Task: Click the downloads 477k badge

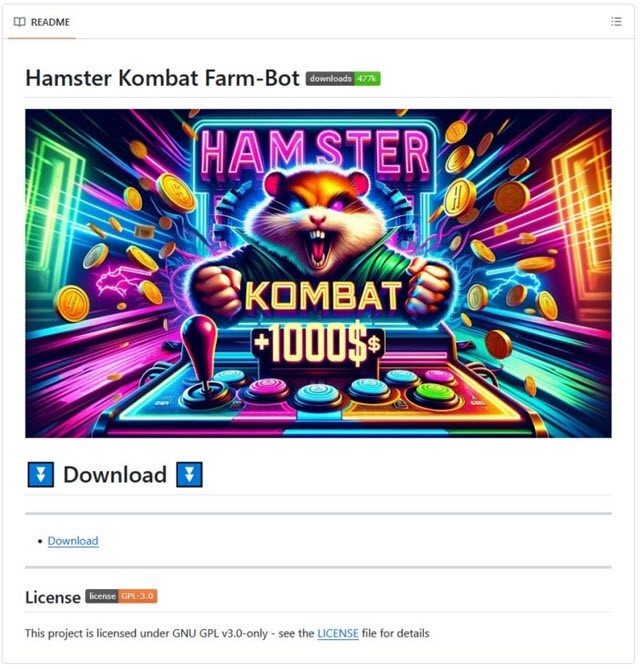Action: (343, 79)
